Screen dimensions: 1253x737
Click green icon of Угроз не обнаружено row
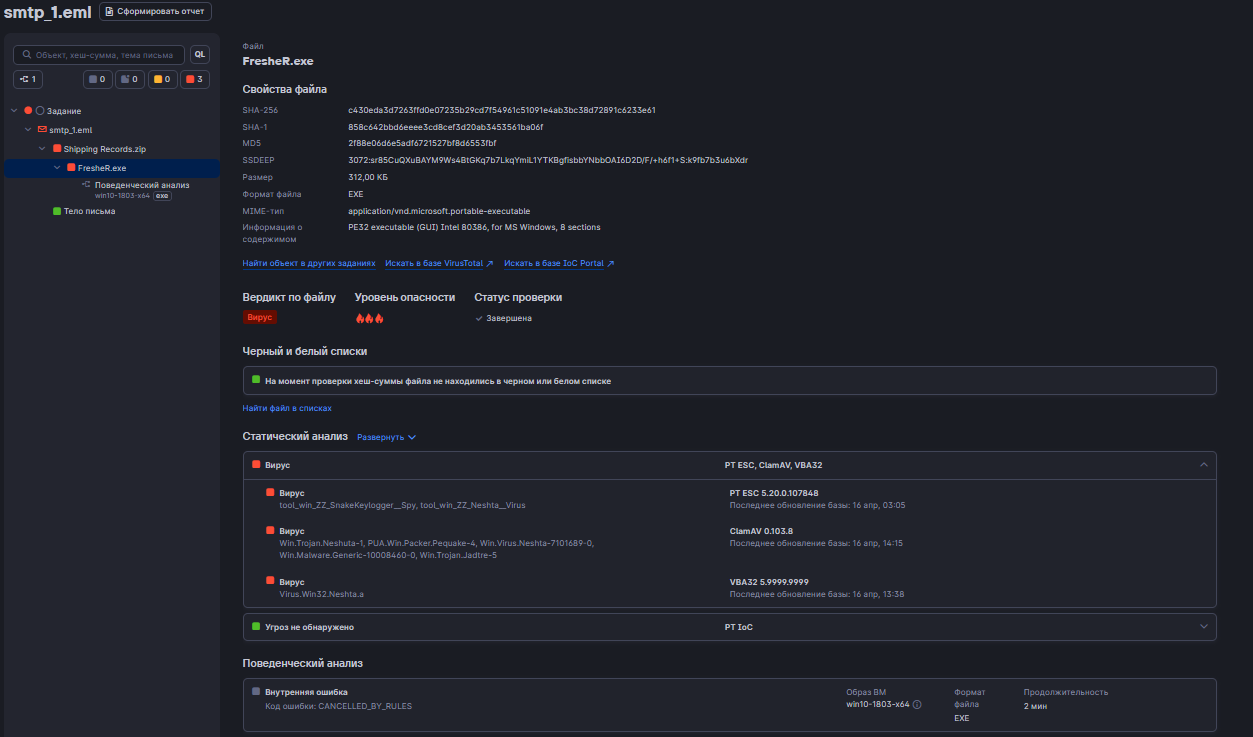coord(256,626)
